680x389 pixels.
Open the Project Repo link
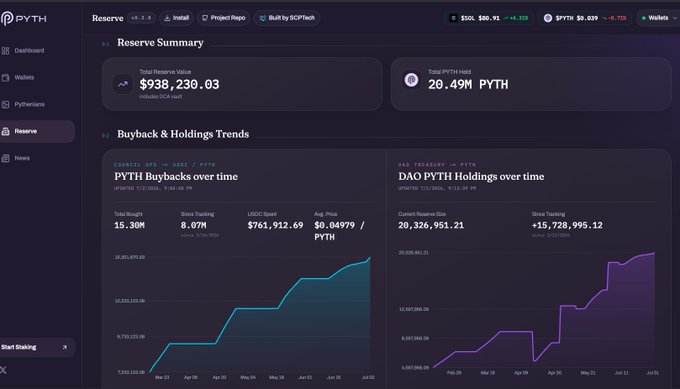[x=223, y=18]
